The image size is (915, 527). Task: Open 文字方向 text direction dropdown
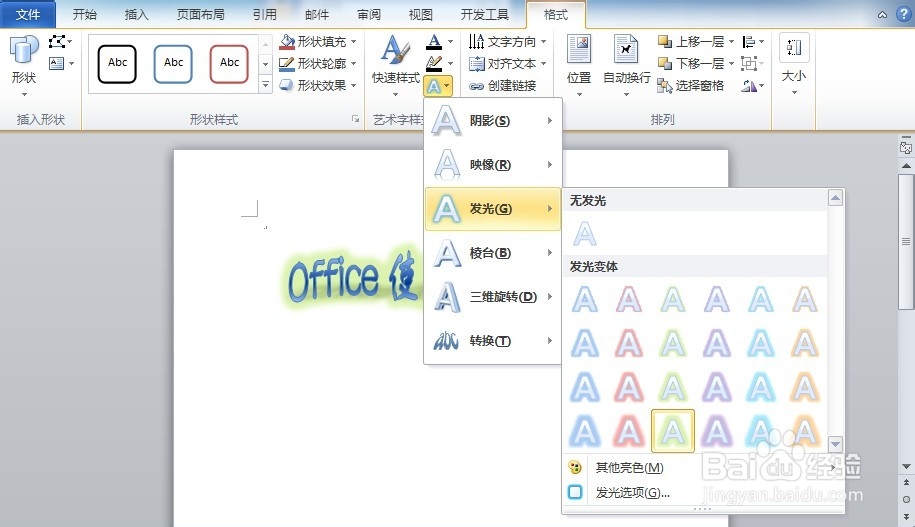click(508, 41)
